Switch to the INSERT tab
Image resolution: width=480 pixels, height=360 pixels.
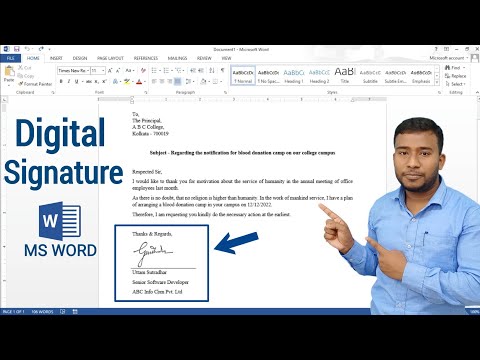point(56,58)
